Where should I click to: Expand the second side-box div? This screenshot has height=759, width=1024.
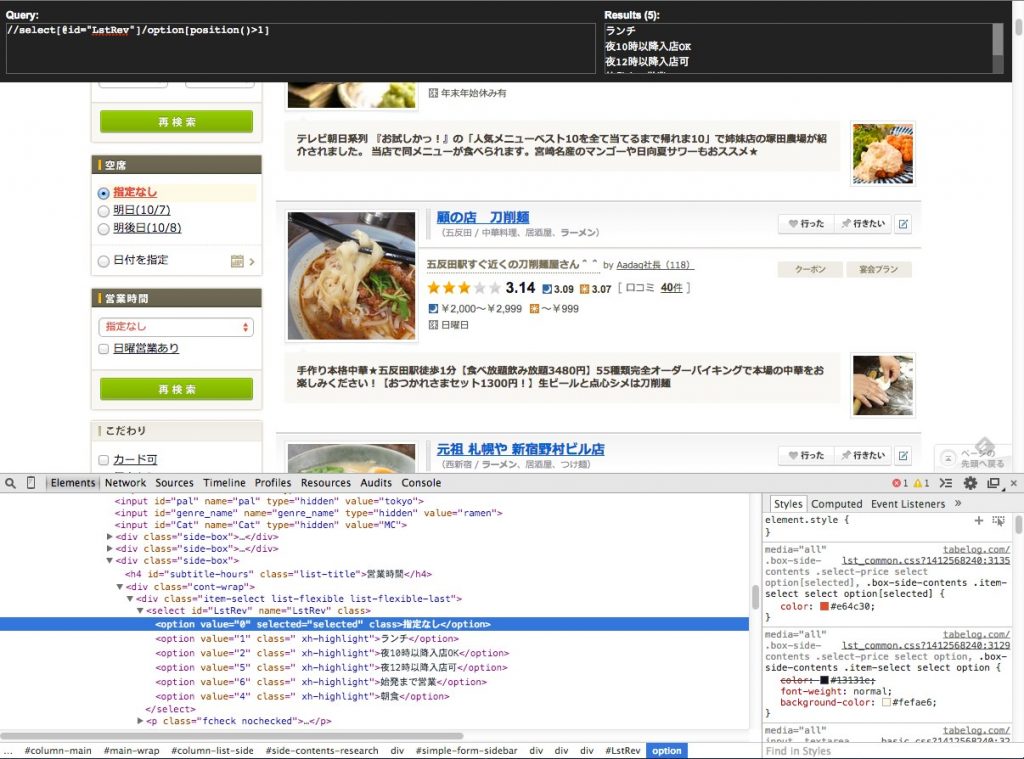109,549
